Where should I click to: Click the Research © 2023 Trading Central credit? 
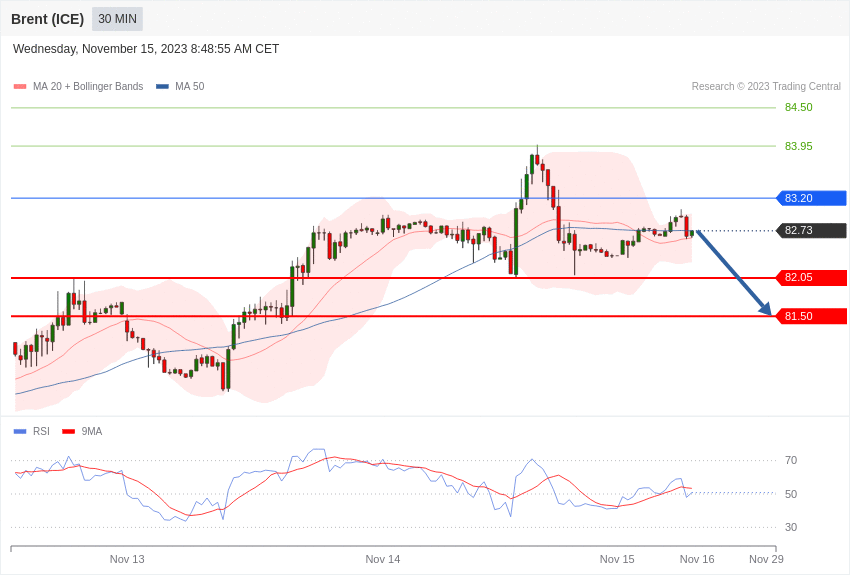(766, 86)
